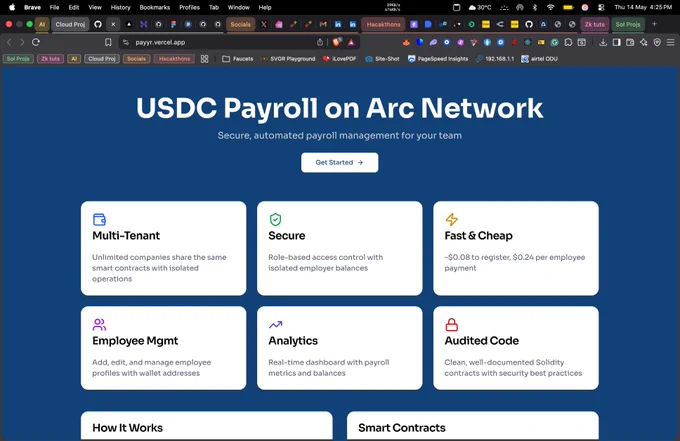This screenshot has width=680, height=441.
Task: Open the share icon in the address bar
Action: (x=320, y=42)
